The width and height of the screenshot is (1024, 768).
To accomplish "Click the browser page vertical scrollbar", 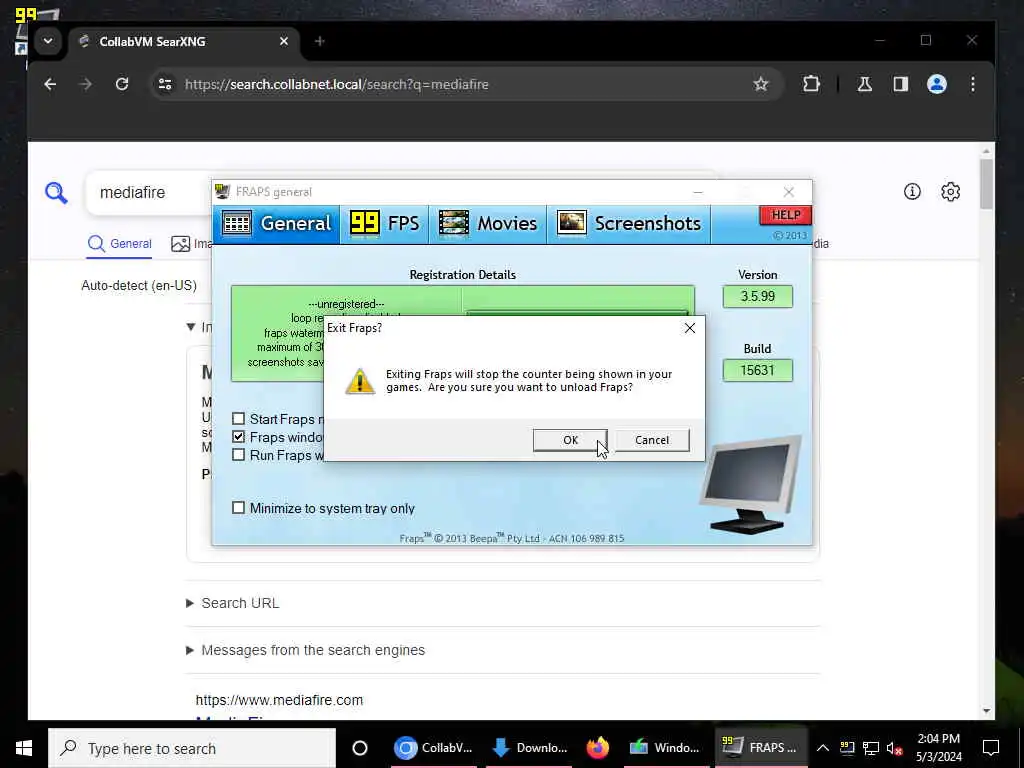I will coord(986,185).
